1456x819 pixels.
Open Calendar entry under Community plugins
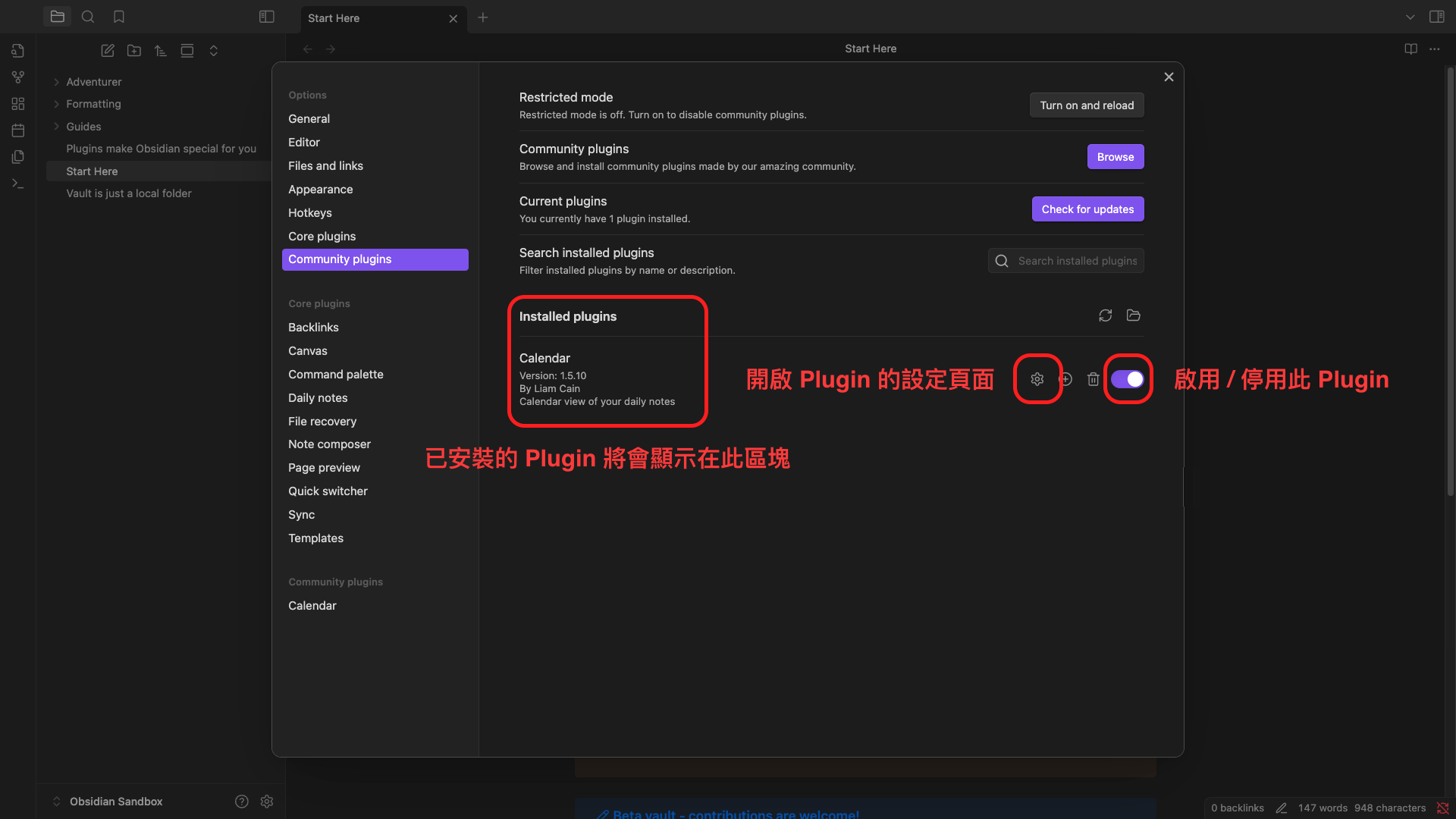pyautogui.click(x=375, y=606)
